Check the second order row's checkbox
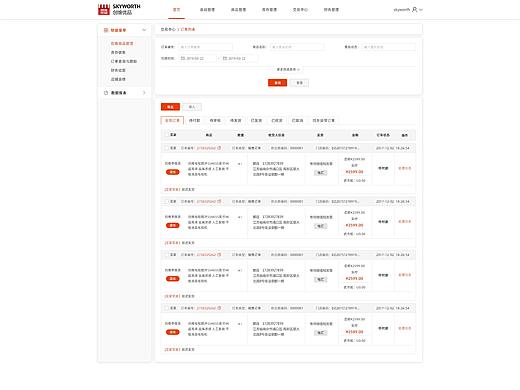Viewport: 520px width, 390px height. point(167,201)
